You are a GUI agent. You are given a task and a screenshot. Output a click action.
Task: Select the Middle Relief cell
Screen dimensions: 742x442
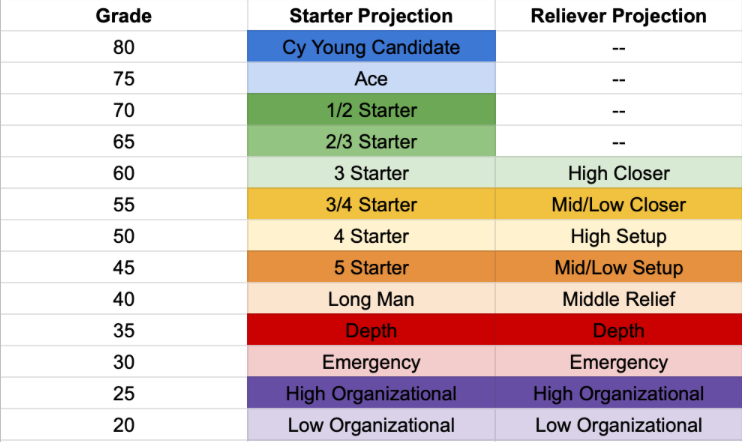618,299
